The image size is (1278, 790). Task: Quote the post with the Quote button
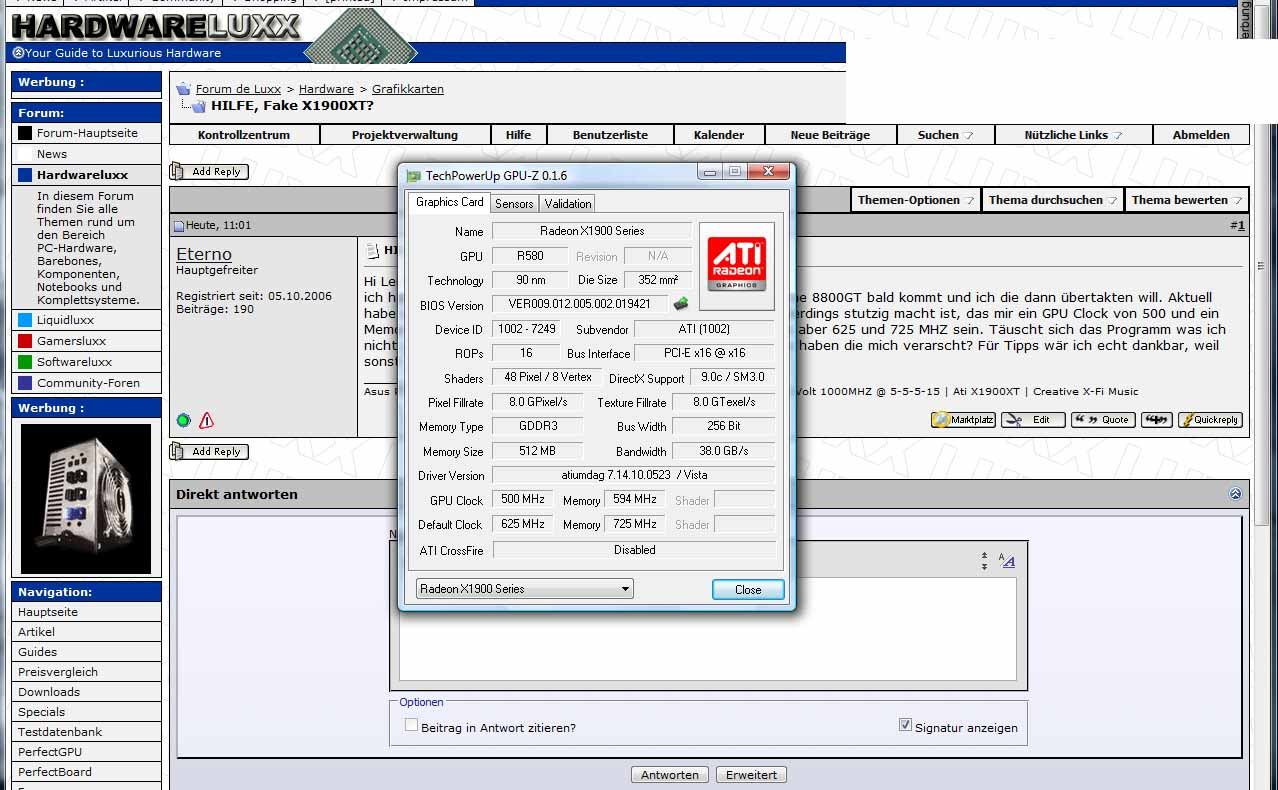1103,420
